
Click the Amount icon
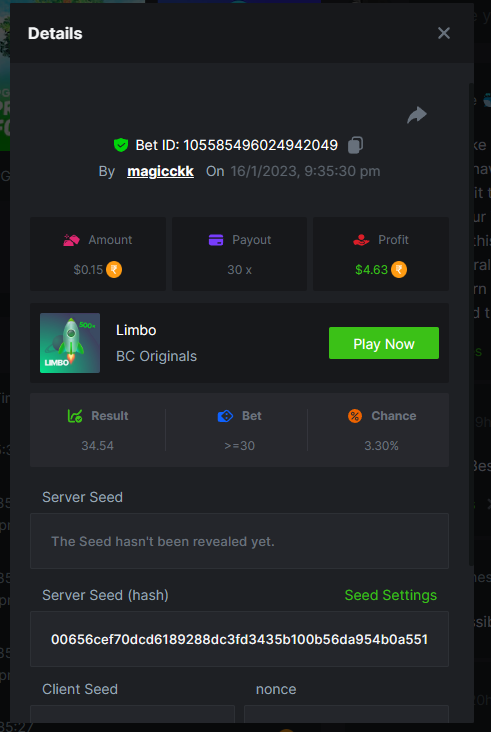[x=72, y=240]
